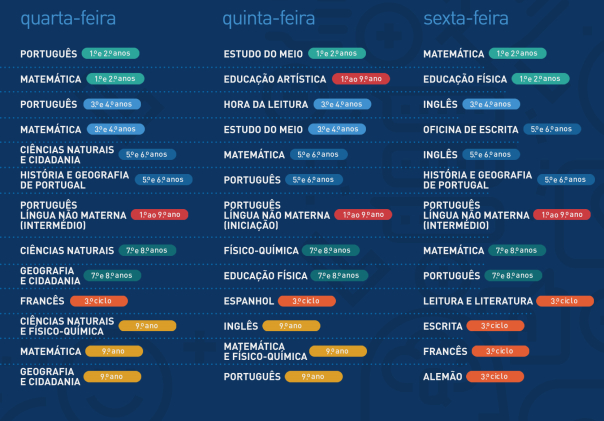This screenshot has width=604, height=421.
Task: Select Ciências Naturais e Cidadania entry
Action: coord(67,155)
